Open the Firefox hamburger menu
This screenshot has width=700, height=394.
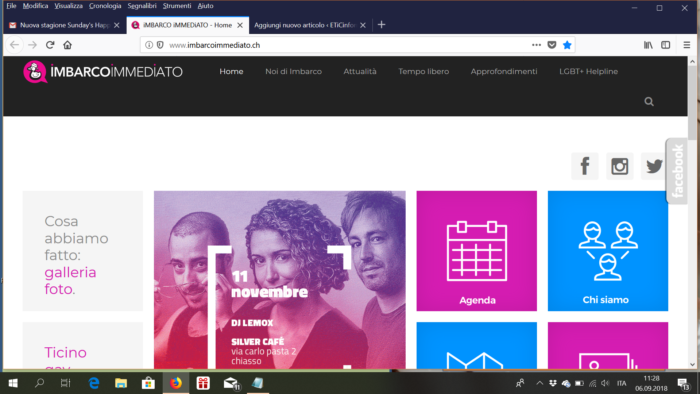tap(687, 45)
